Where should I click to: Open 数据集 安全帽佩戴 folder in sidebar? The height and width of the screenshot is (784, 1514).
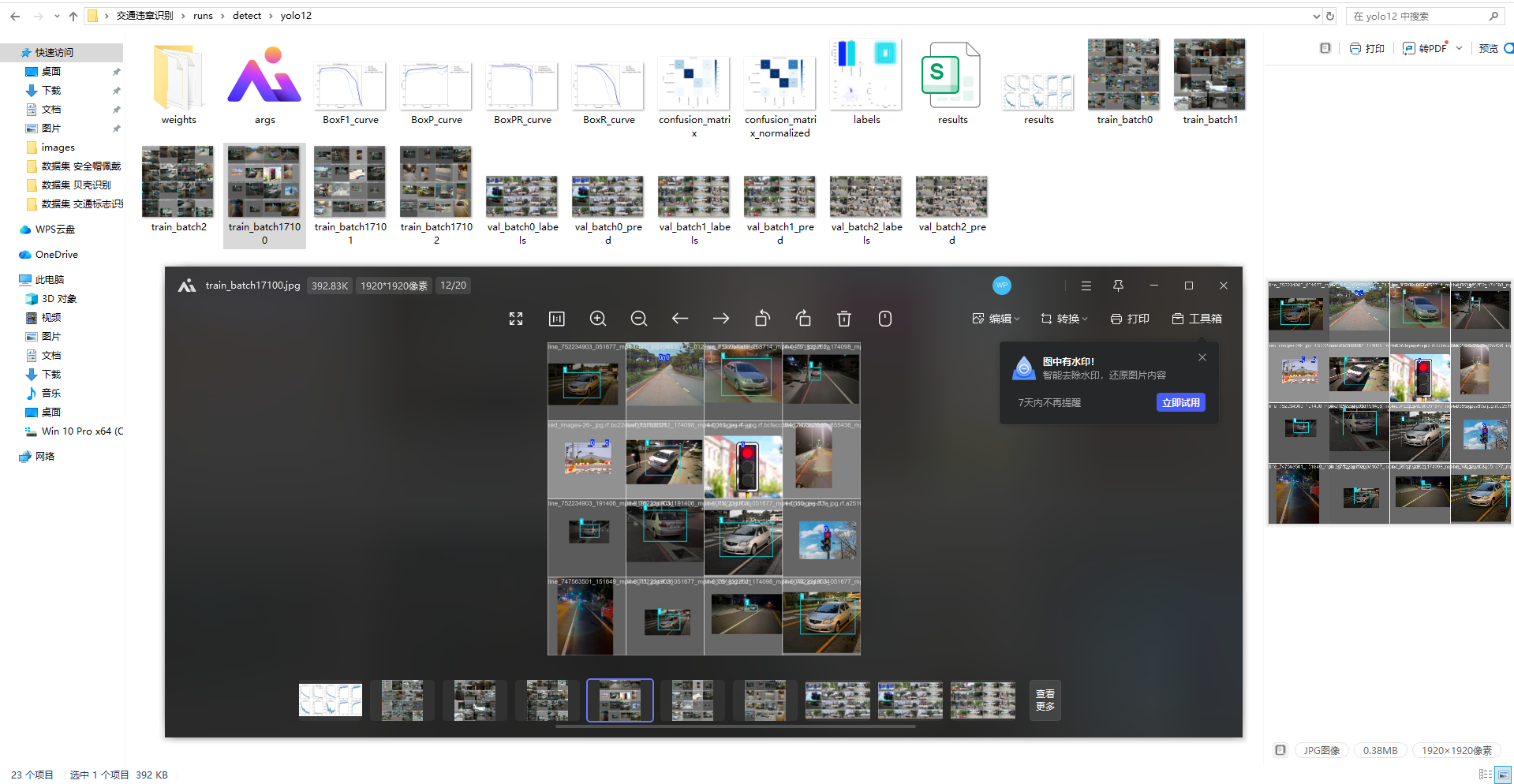pos(81,166)
